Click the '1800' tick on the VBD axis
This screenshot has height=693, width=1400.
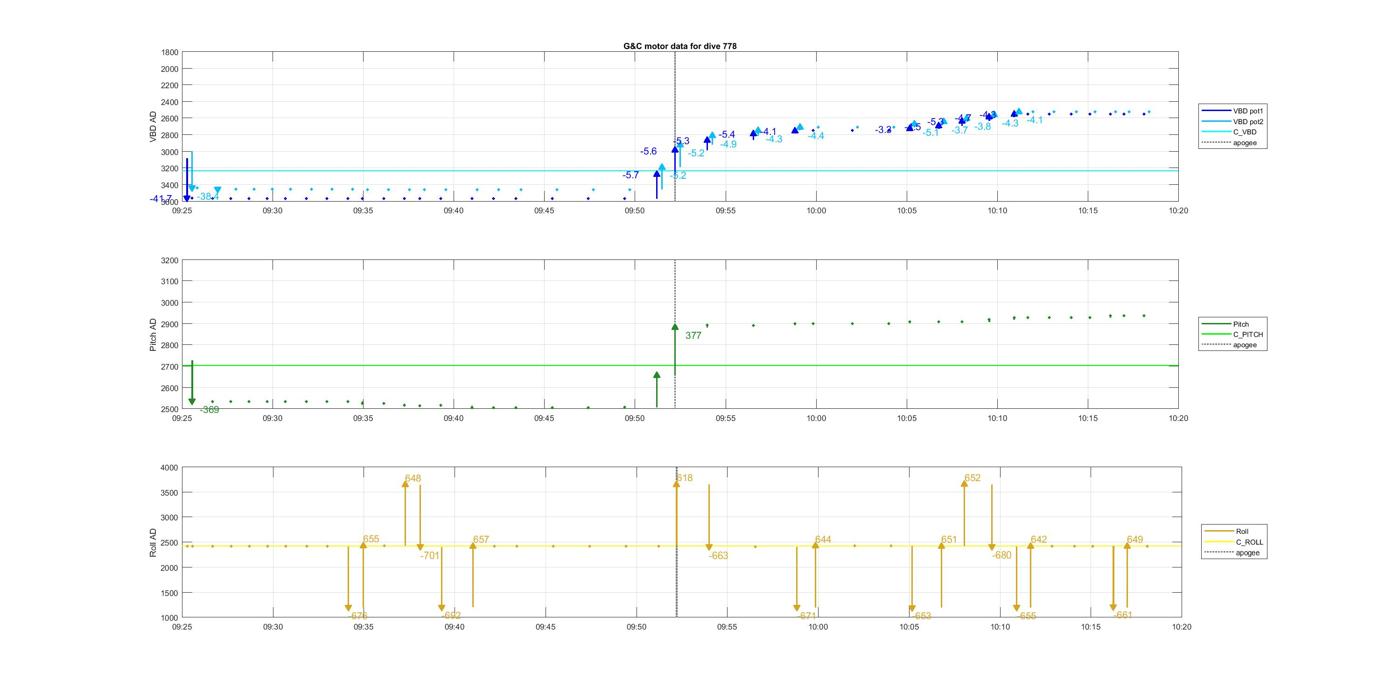(x=170, y=52)
